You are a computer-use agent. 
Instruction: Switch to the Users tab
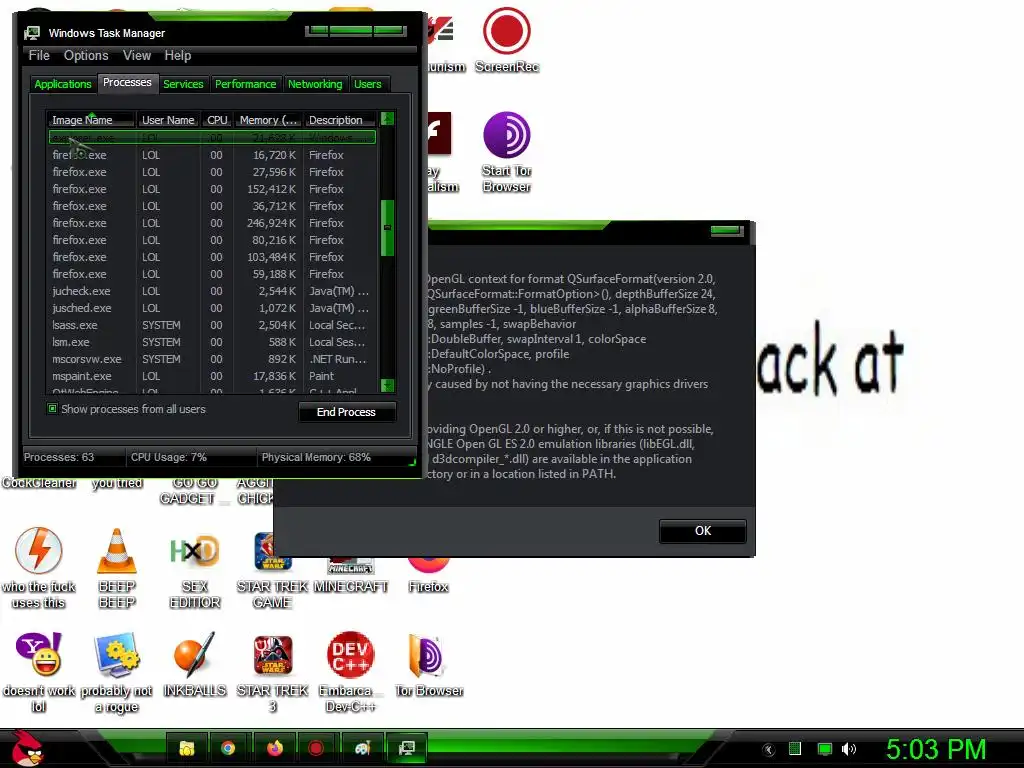[x=368, y=84]
